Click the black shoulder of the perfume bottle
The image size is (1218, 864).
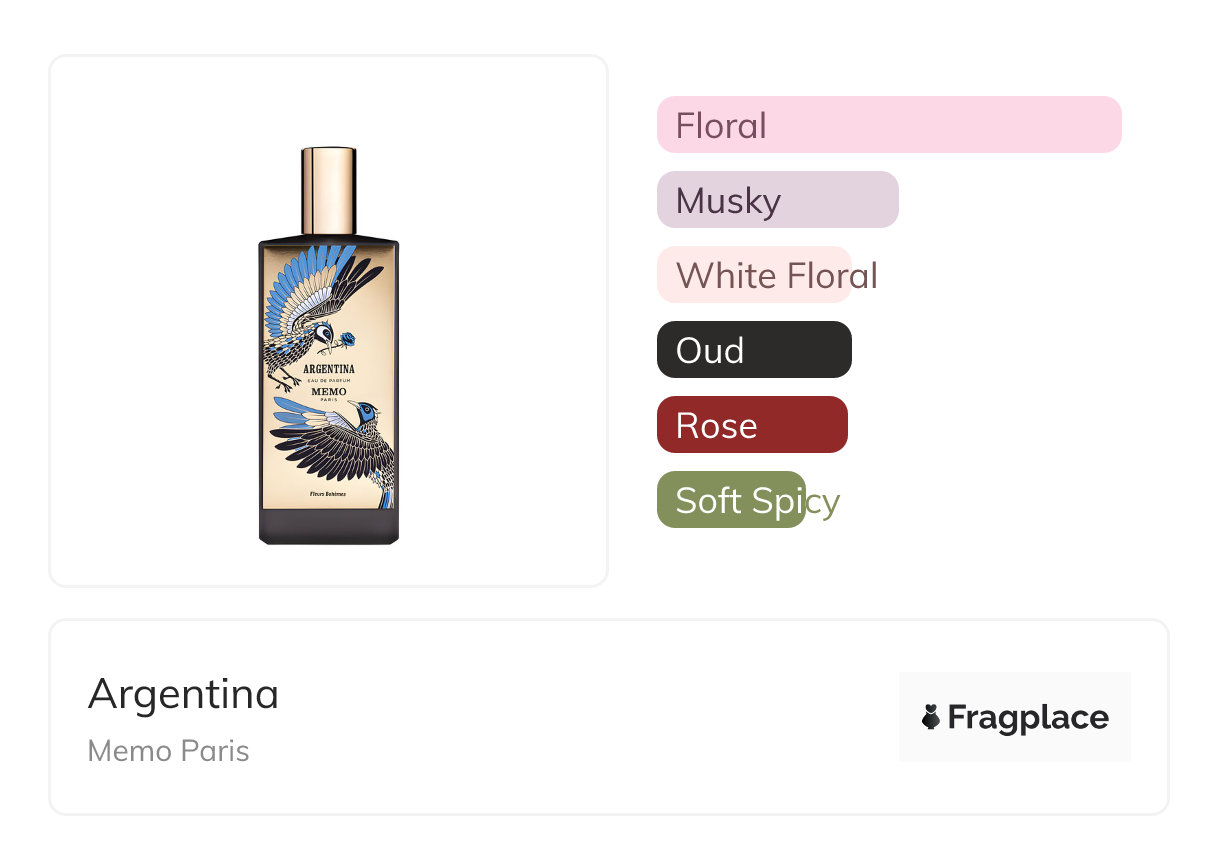click(329, 241)
